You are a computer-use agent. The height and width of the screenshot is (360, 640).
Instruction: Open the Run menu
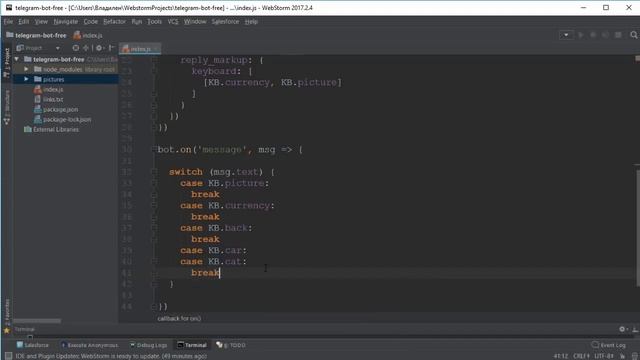coord(137,22)
